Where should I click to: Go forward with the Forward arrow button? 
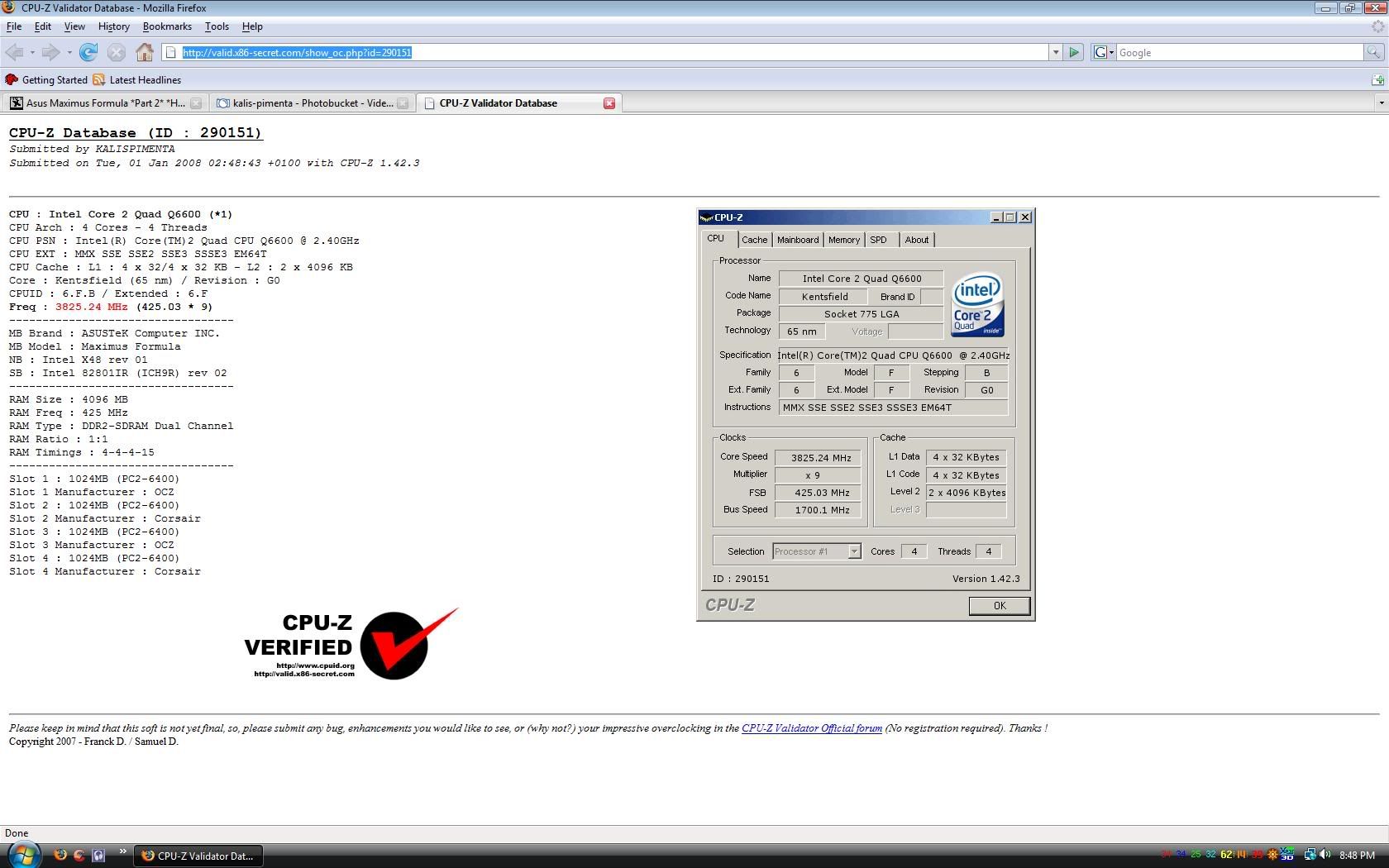51,52
